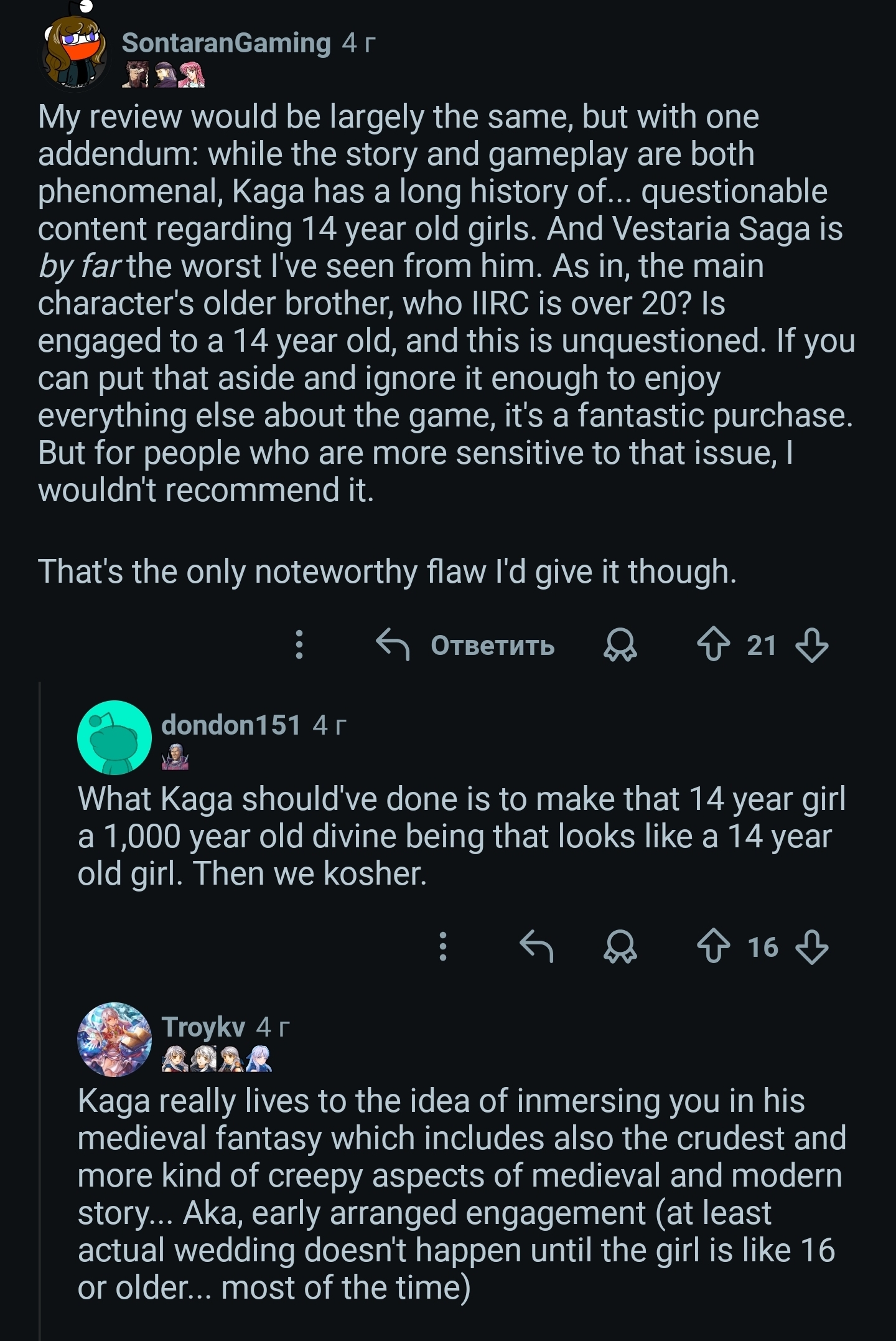Open three-dot menu on SontaranGaming's comment
Viewport: 896px width, 1341px height.
pos(299,644)
